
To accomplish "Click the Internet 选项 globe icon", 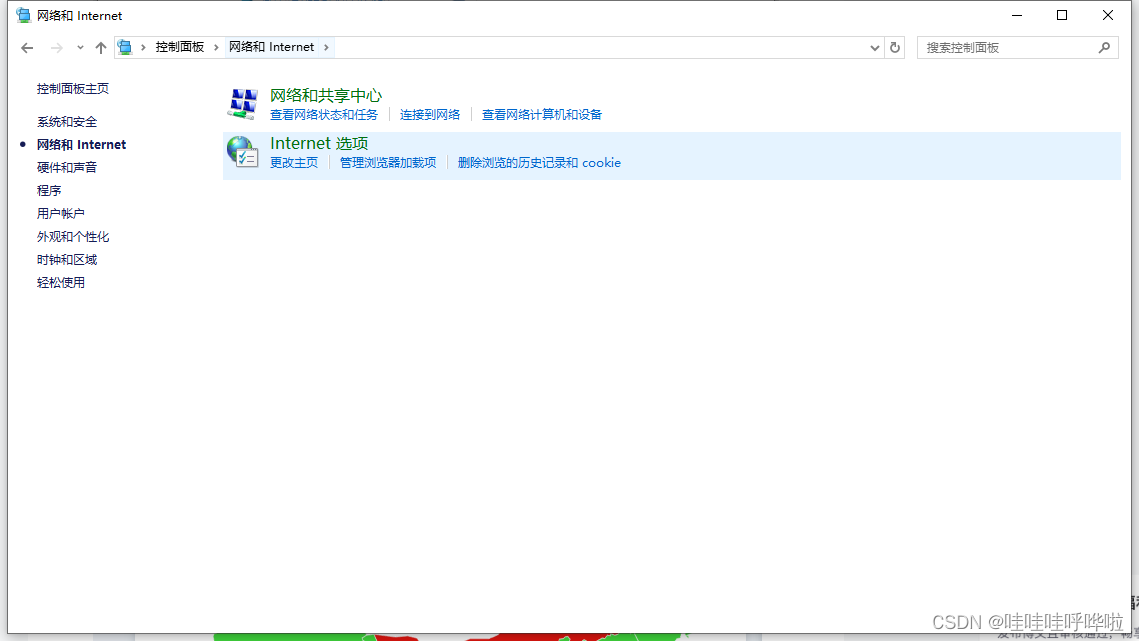I will [243, 152].
